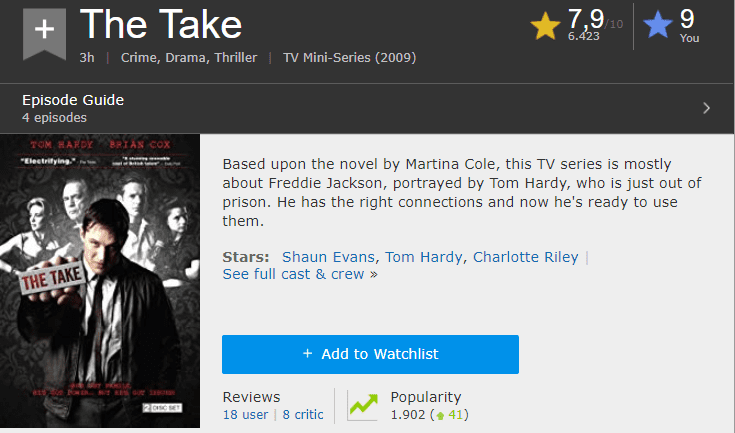Open Charlotte Riley's profile link

[525, 257]
